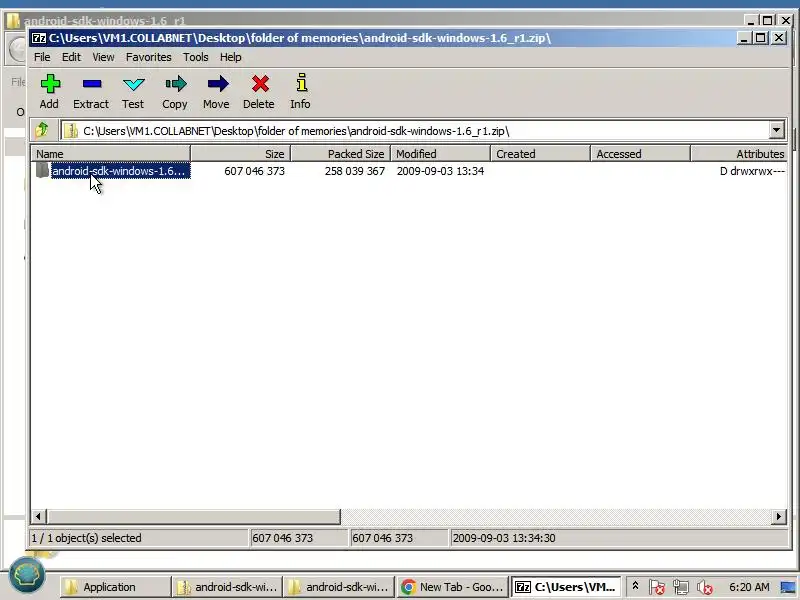The image size is (800, 600).
Task: Open the Info properties icon
Action: click(302, 83)
